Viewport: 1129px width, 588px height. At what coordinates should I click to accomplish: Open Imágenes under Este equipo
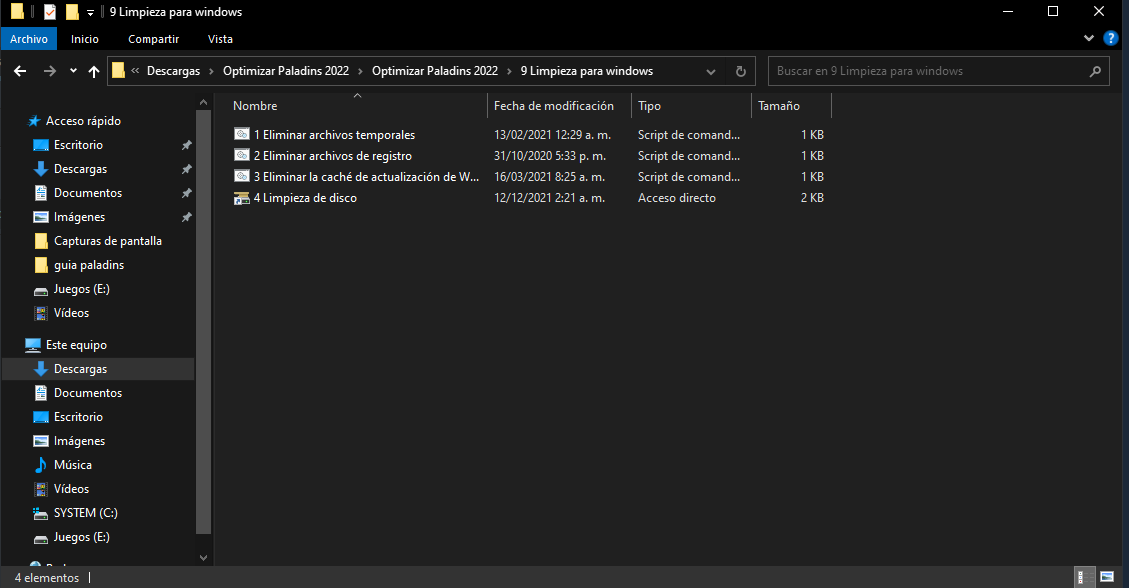pos(79,440)
